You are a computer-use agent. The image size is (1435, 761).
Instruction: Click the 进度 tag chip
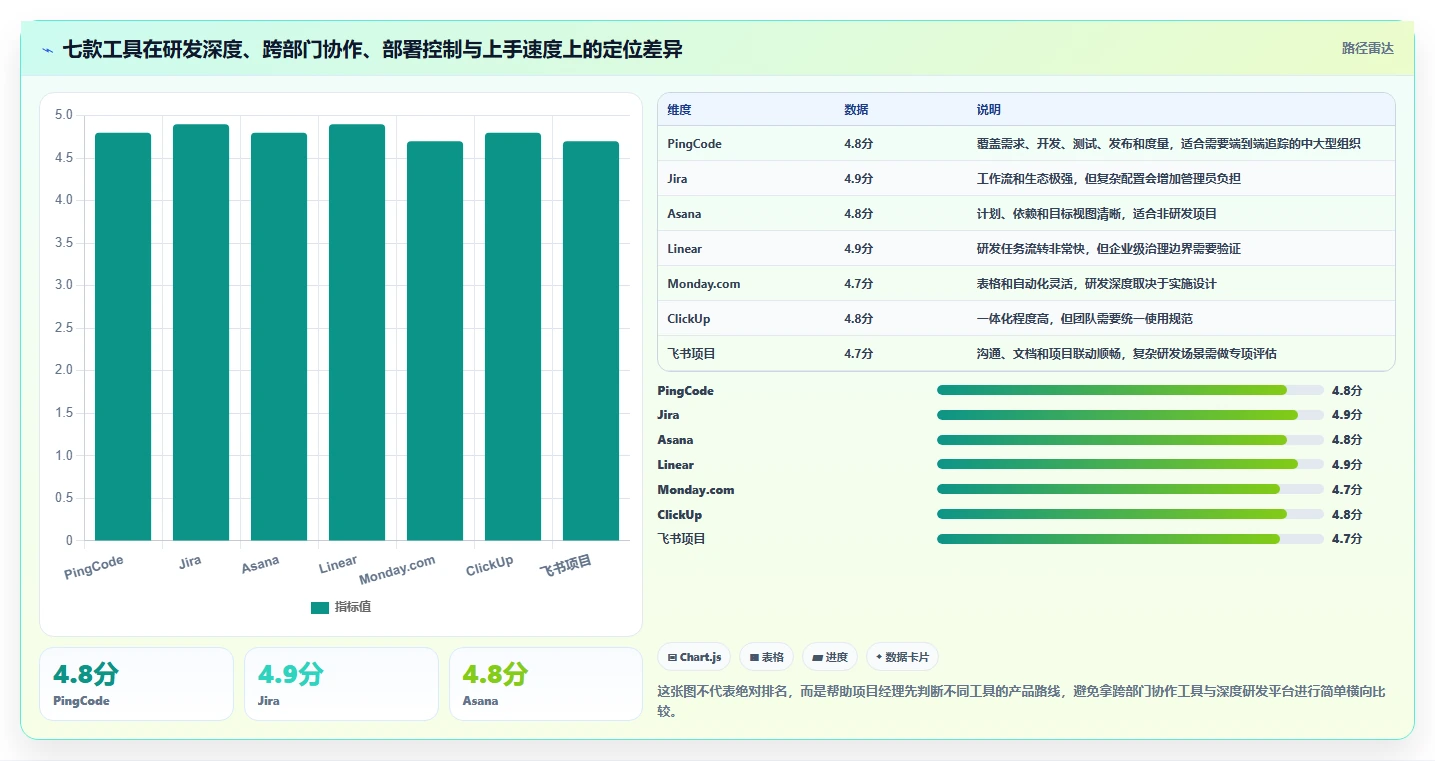pos(830,657)
